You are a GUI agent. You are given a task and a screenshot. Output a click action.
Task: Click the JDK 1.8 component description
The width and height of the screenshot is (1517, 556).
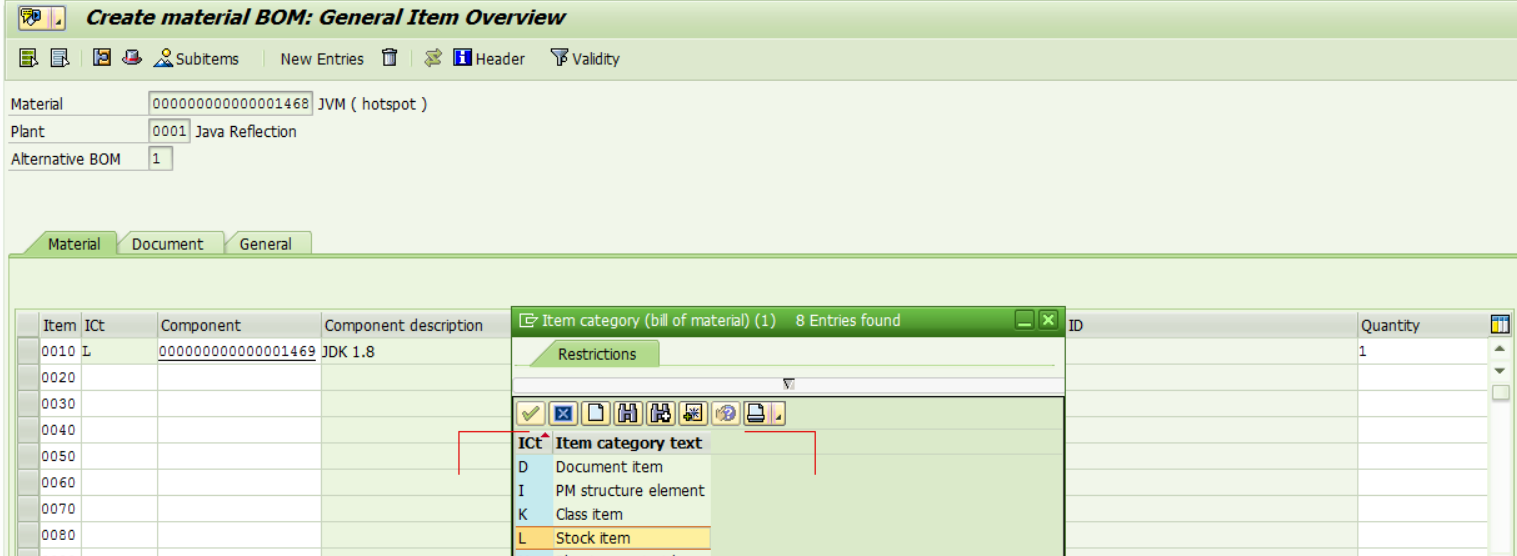348,351
